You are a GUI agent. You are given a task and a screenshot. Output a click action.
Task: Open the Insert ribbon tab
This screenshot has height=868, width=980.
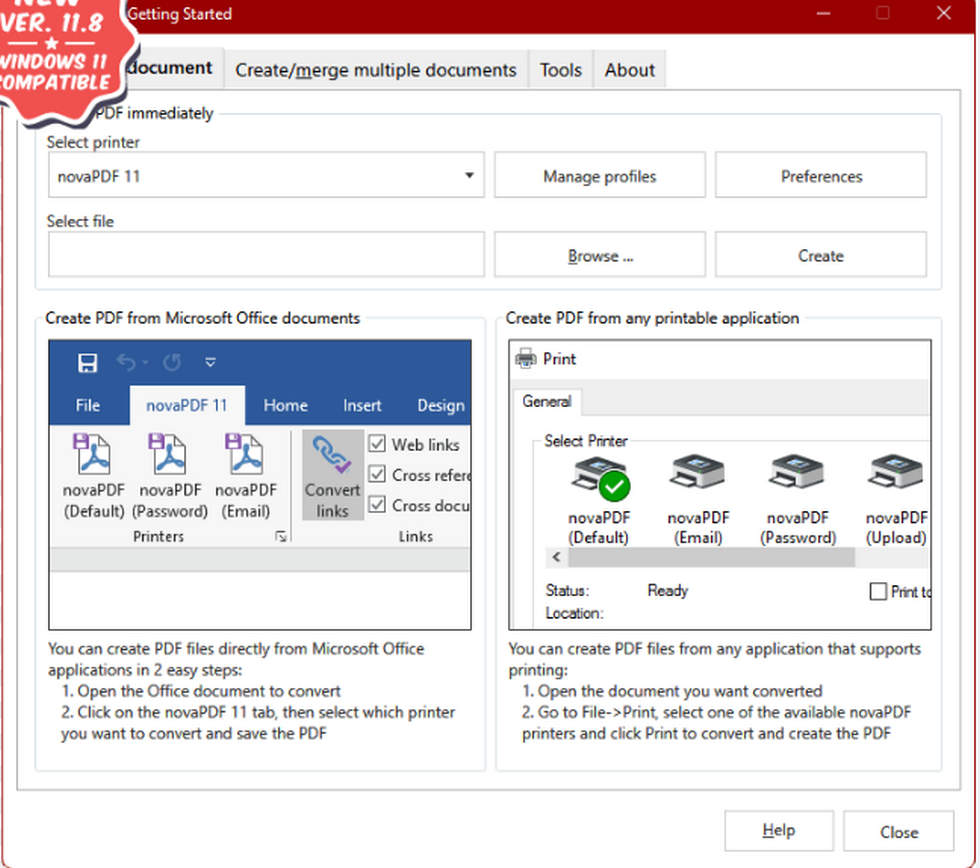click(x=362, y=406)
